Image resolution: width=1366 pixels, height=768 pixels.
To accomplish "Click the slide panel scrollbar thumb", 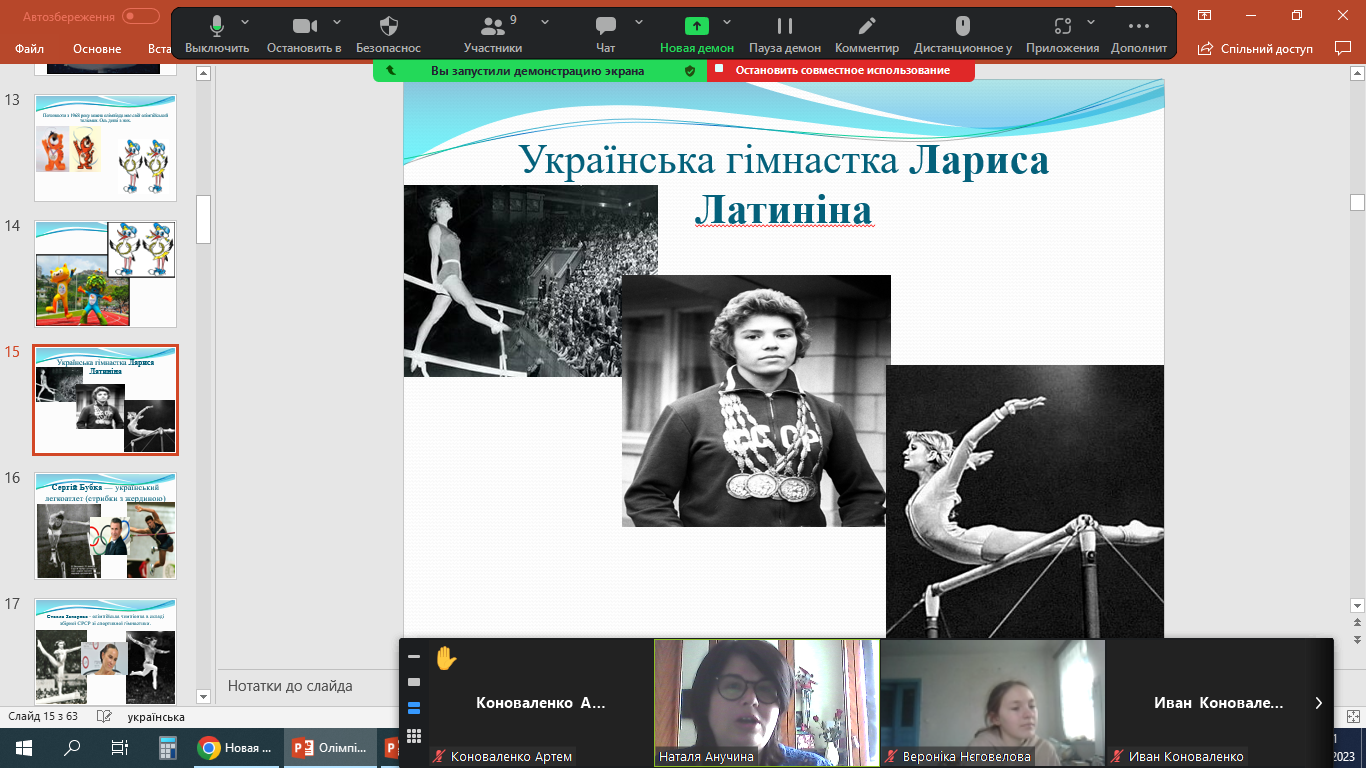I will [x=203, y=219].
